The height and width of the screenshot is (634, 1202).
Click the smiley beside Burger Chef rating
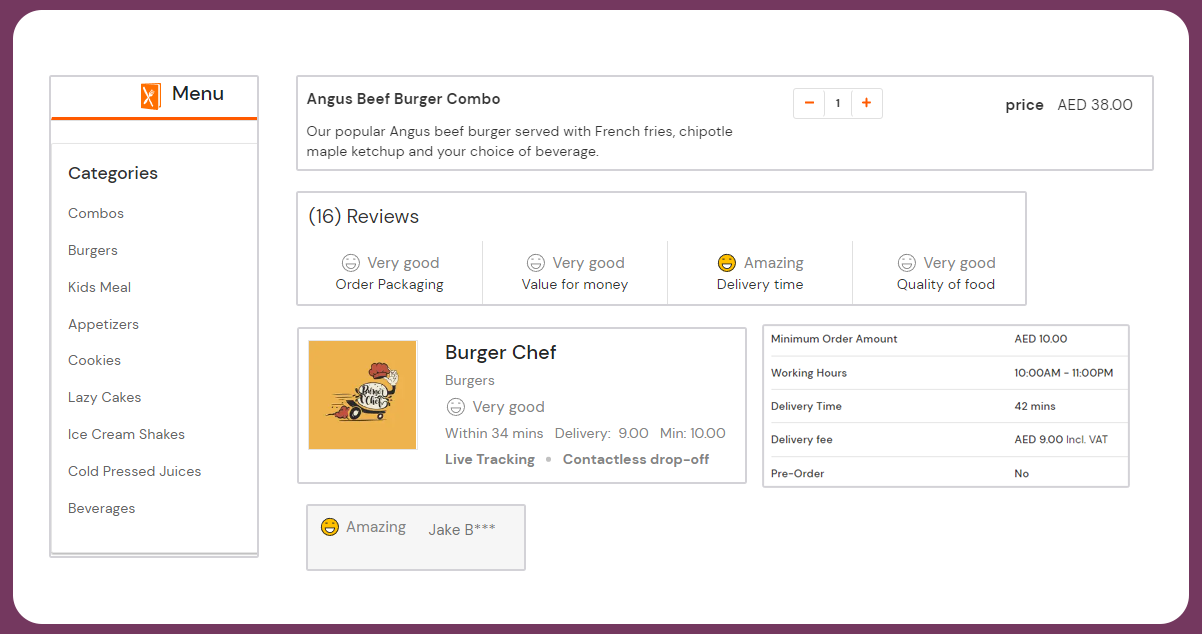coord(456,407)
